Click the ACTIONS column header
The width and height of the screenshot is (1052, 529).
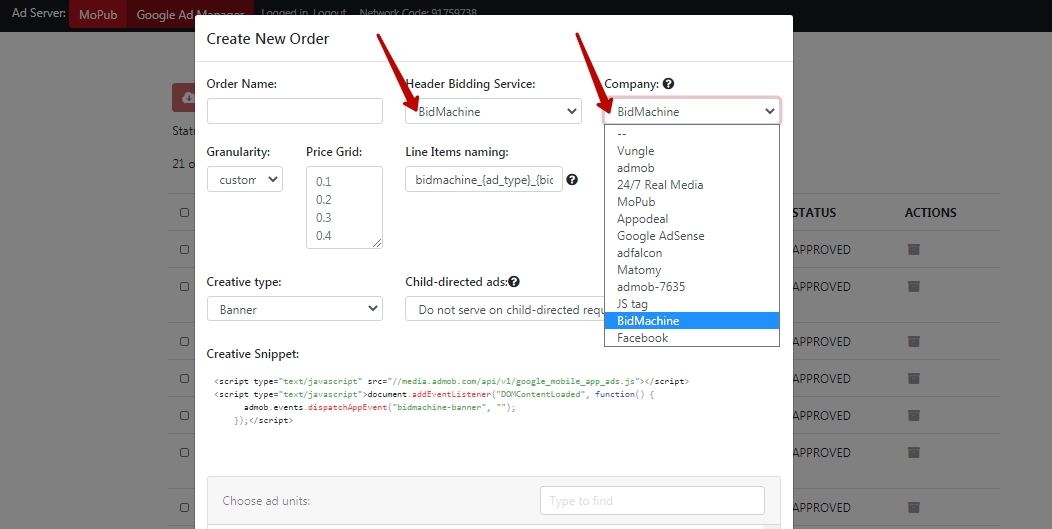(931, 212)
